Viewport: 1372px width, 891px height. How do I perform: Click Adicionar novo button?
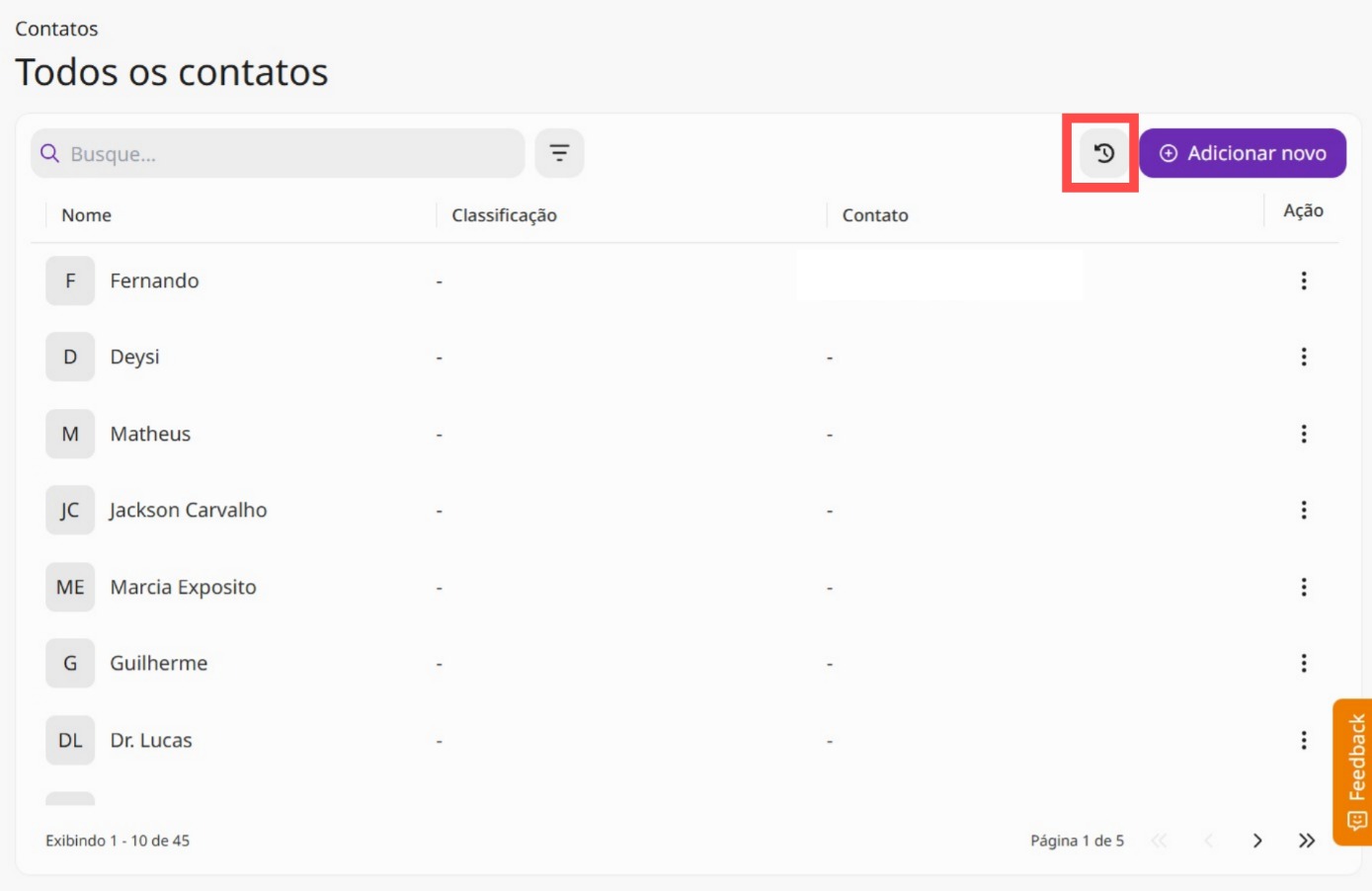[x=1243, y=153]
